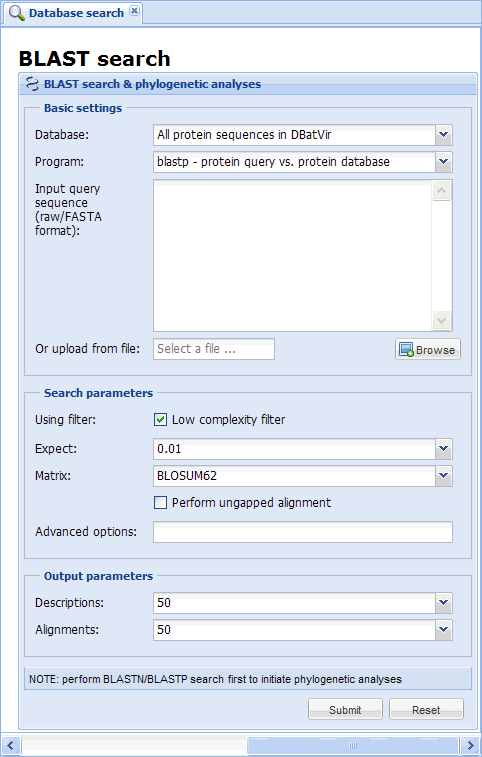
Task: Click the Advanced options input field
Action: 303,532
